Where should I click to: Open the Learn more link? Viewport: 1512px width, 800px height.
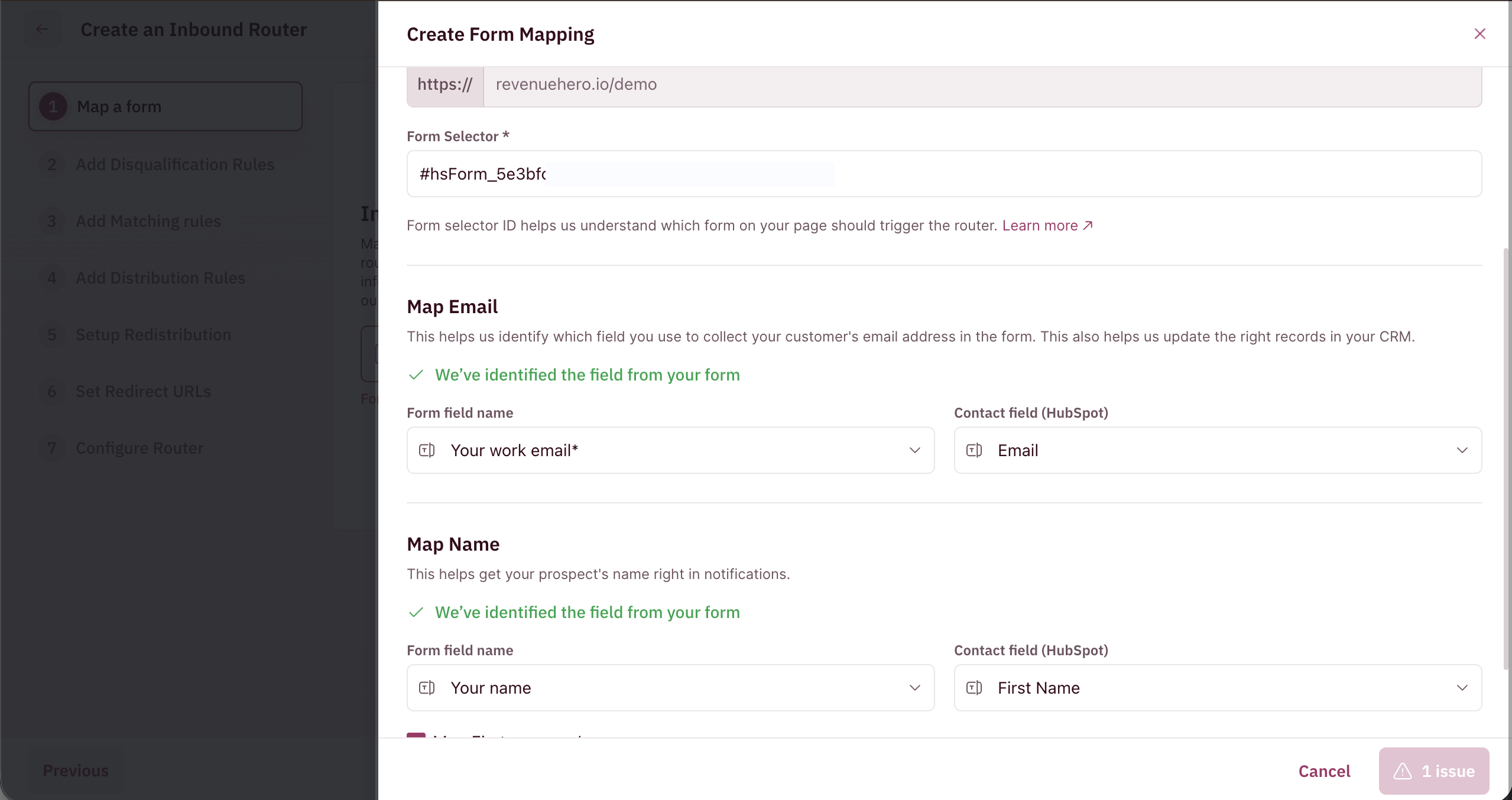click(1040, 226)
